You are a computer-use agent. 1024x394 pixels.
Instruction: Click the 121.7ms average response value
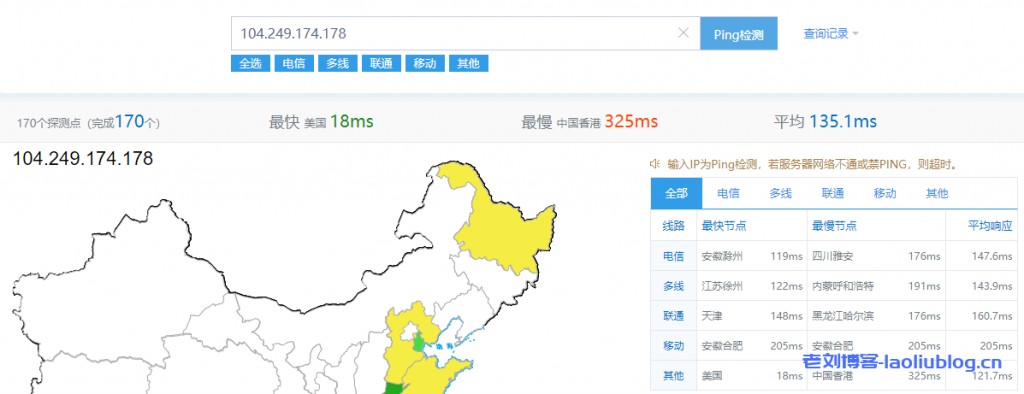pyautogui.click(x=992, y=376)
